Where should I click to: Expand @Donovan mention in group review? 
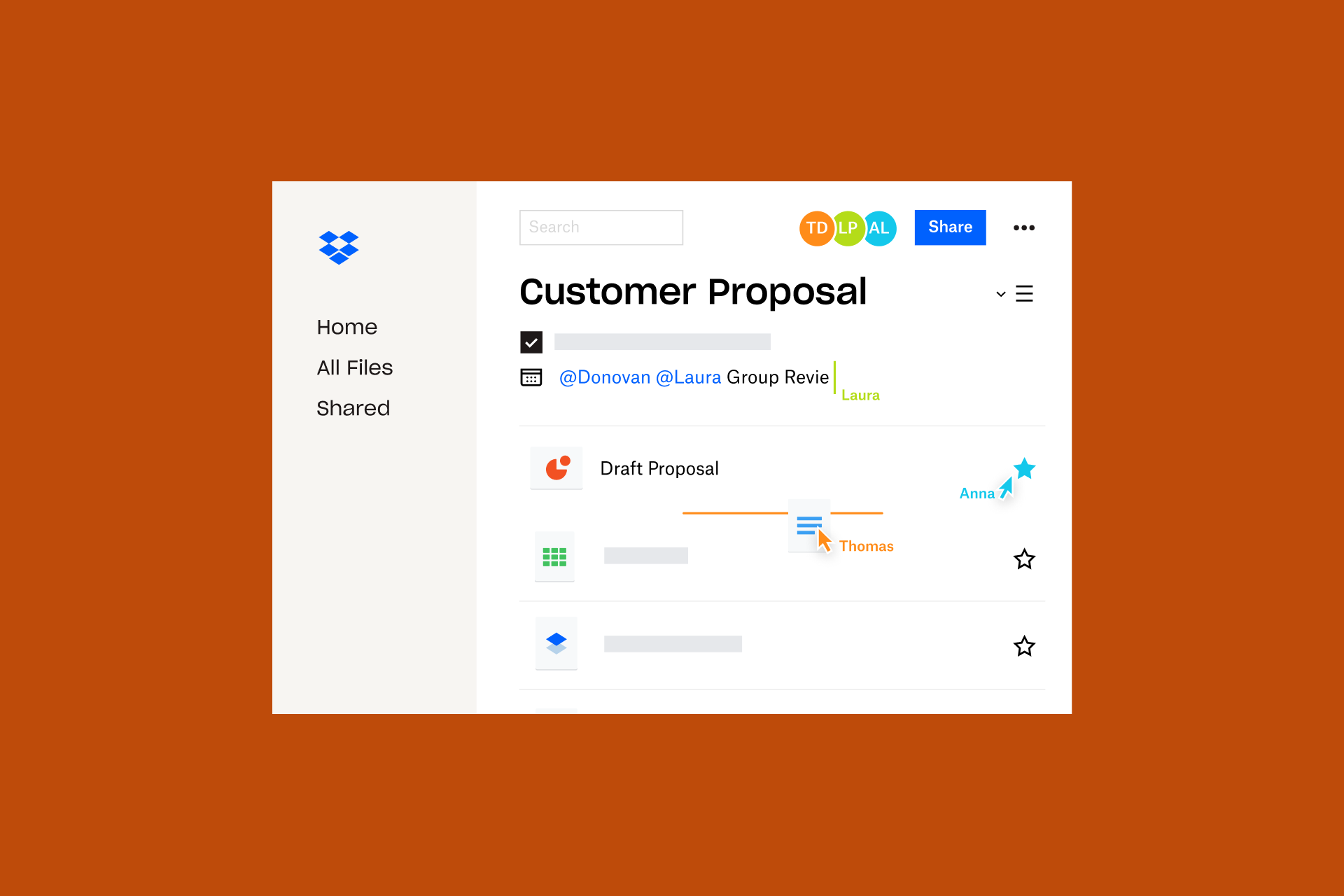click(601, 377)
